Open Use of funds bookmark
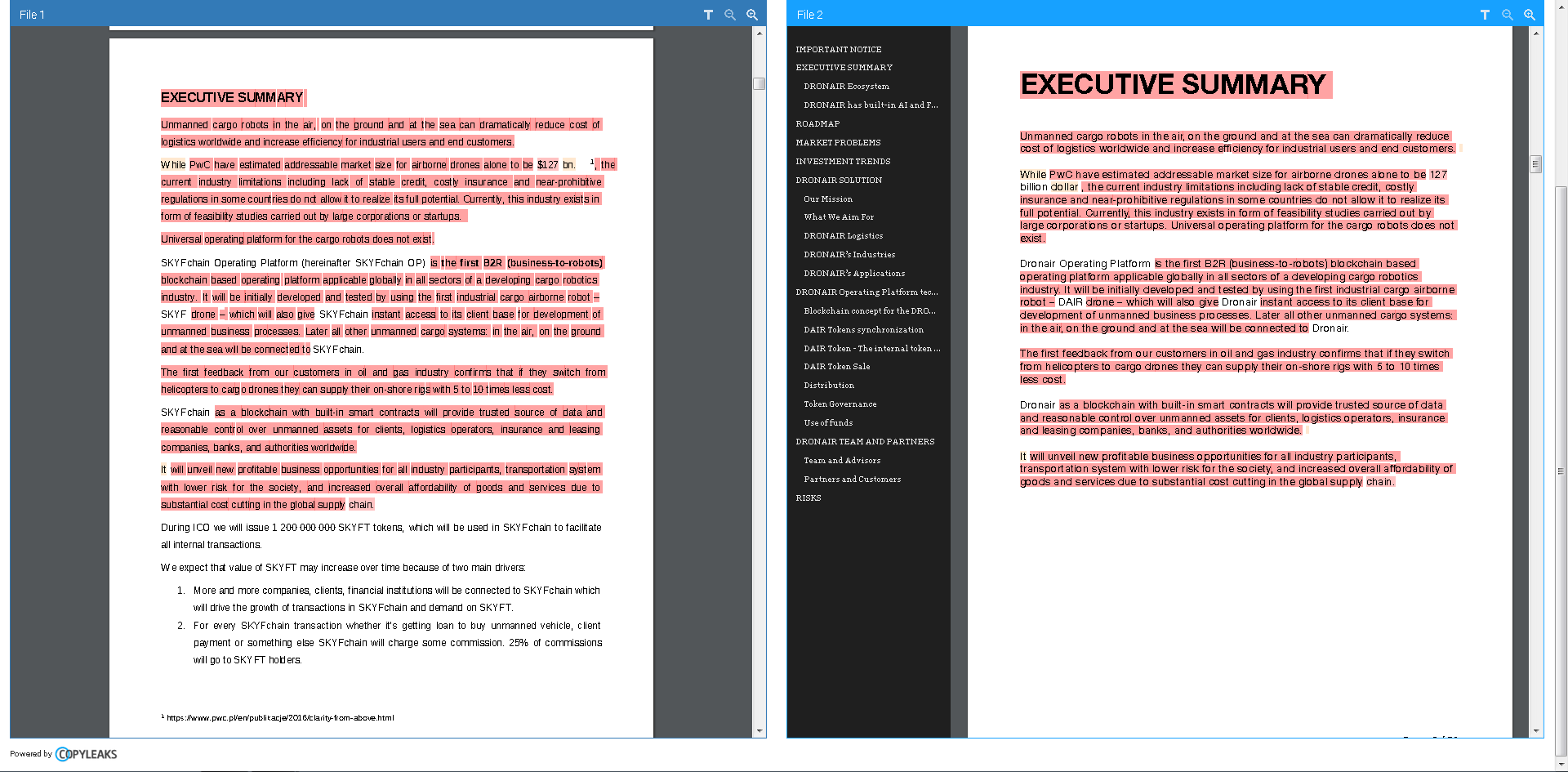 pos(828,423)
